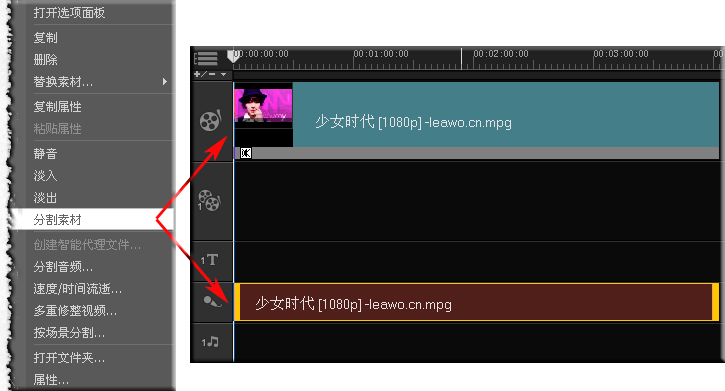Click the transition marker below video clip
This screenshot has width=725, height=391.
click(246, 153)
